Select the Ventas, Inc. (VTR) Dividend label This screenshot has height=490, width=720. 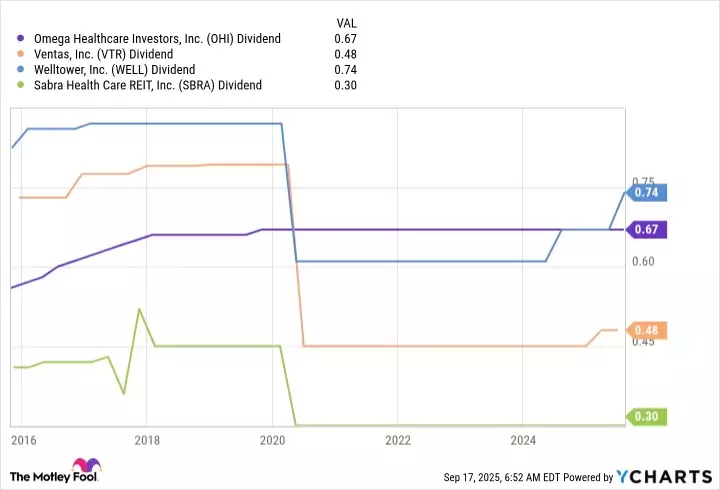tap(103, 54)
